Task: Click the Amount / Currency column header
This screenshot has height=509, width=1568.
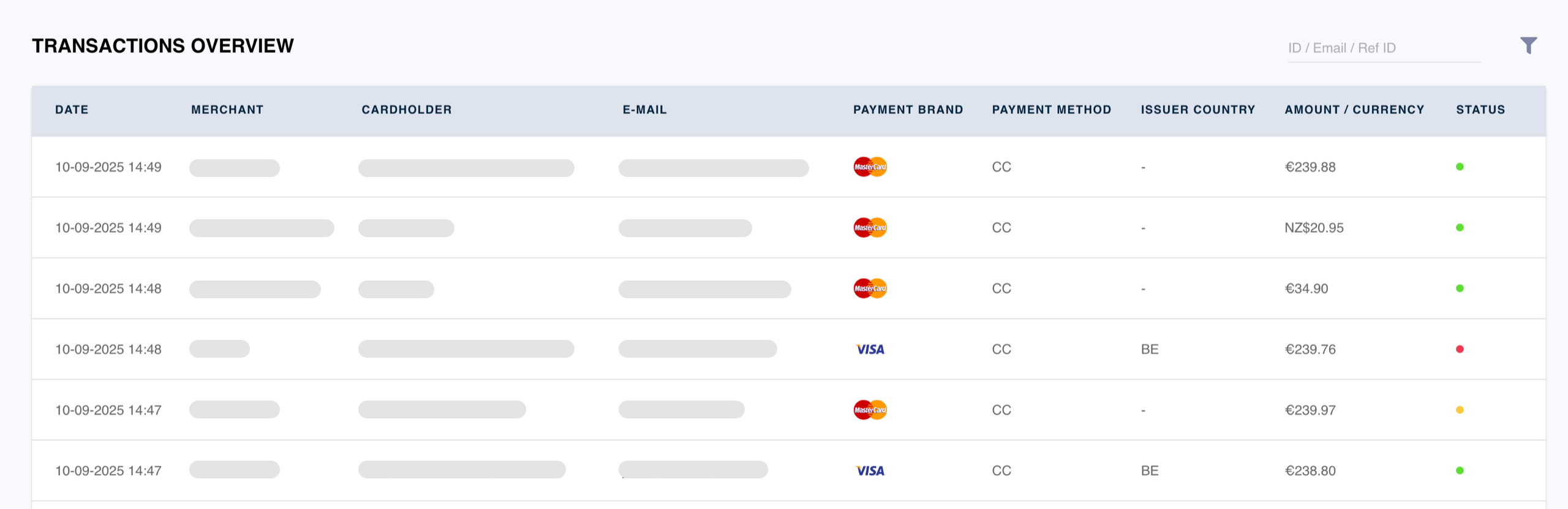Action: click(1354, 110)
